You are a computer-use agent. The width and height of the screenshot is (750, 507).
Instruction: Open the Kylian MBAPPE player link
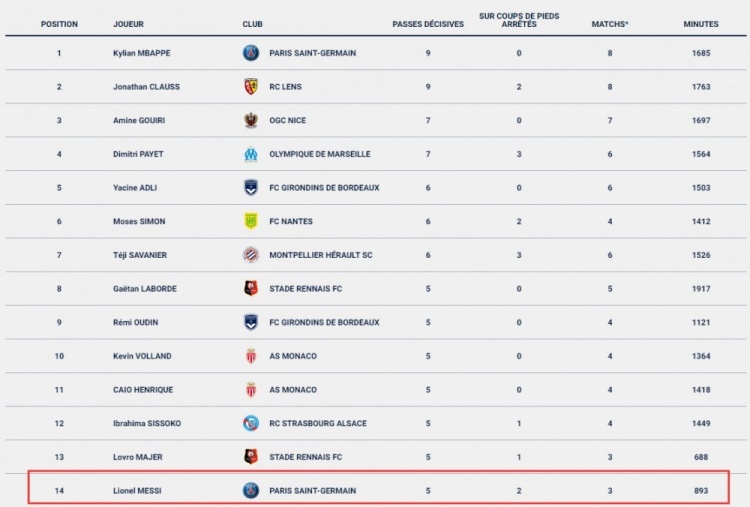142,53
